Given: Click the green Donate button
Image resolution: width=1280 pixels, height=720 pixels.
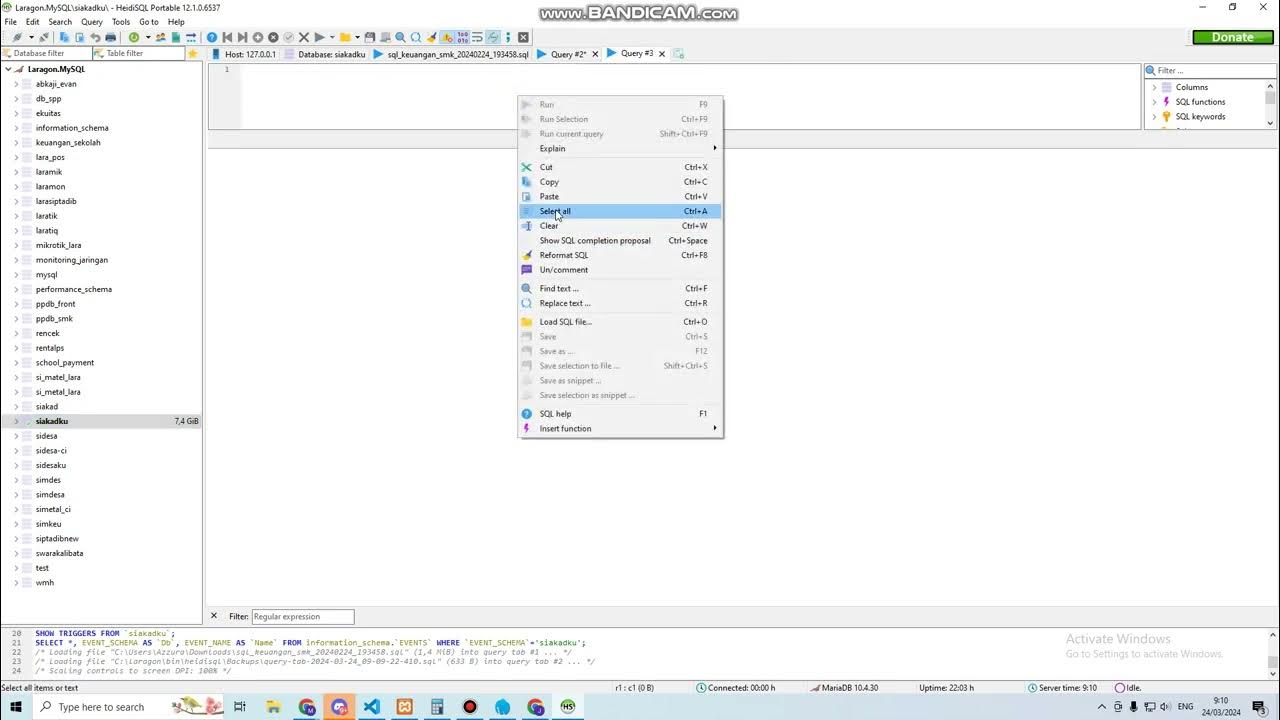Looking at the screenshot, I should click(1233, 37).
